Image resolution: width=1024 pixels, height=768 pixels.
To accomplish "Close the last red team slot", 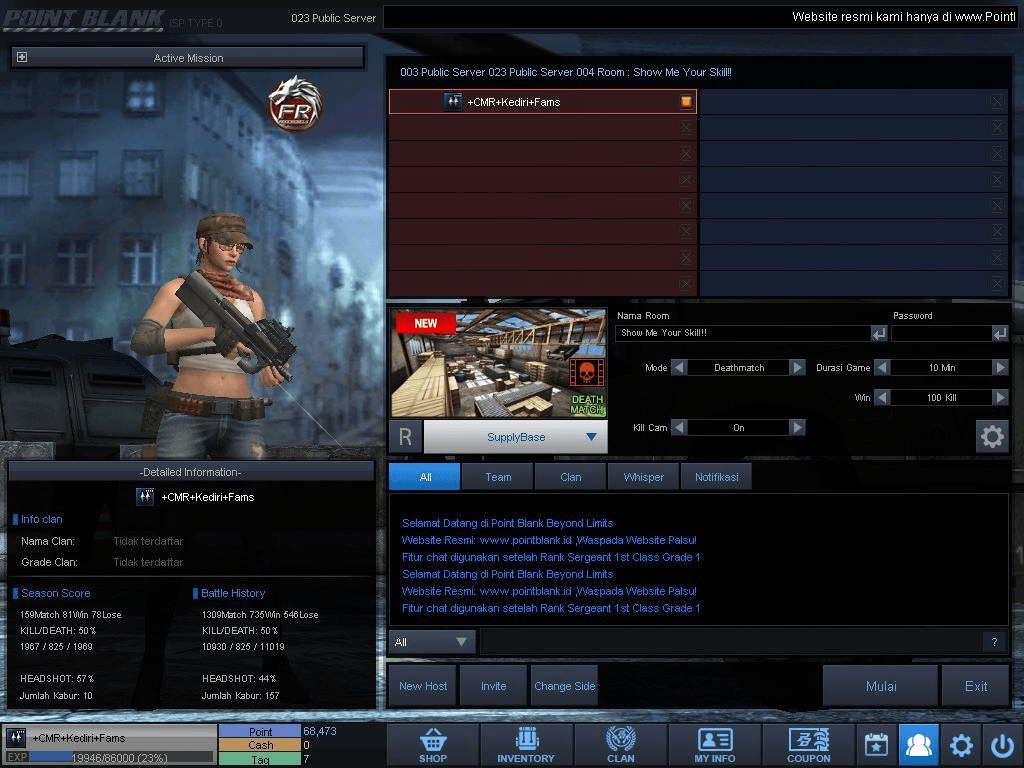I will pos(686,283).
